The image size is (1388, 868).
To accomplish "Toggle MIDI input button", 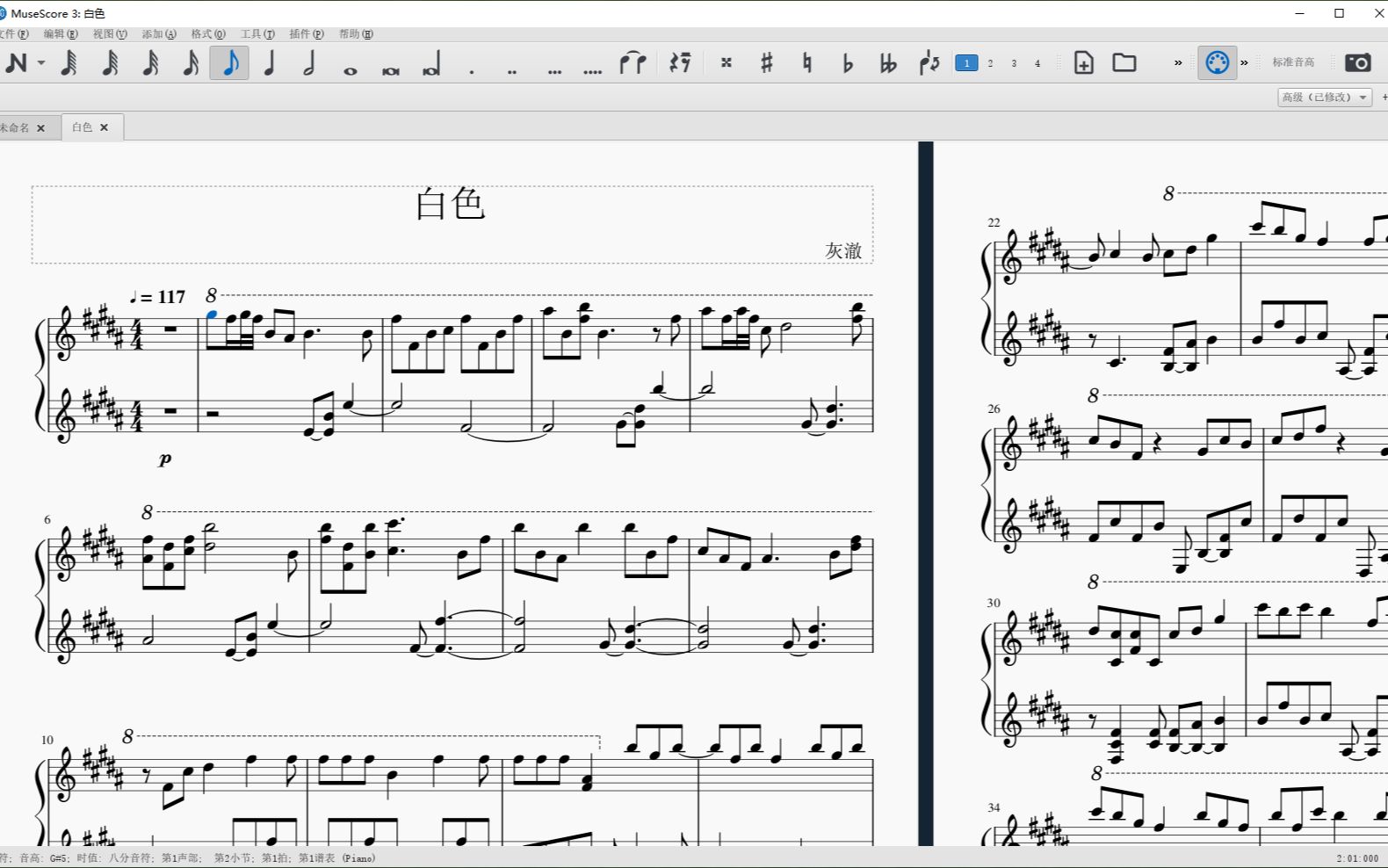I will (1218, 63).
